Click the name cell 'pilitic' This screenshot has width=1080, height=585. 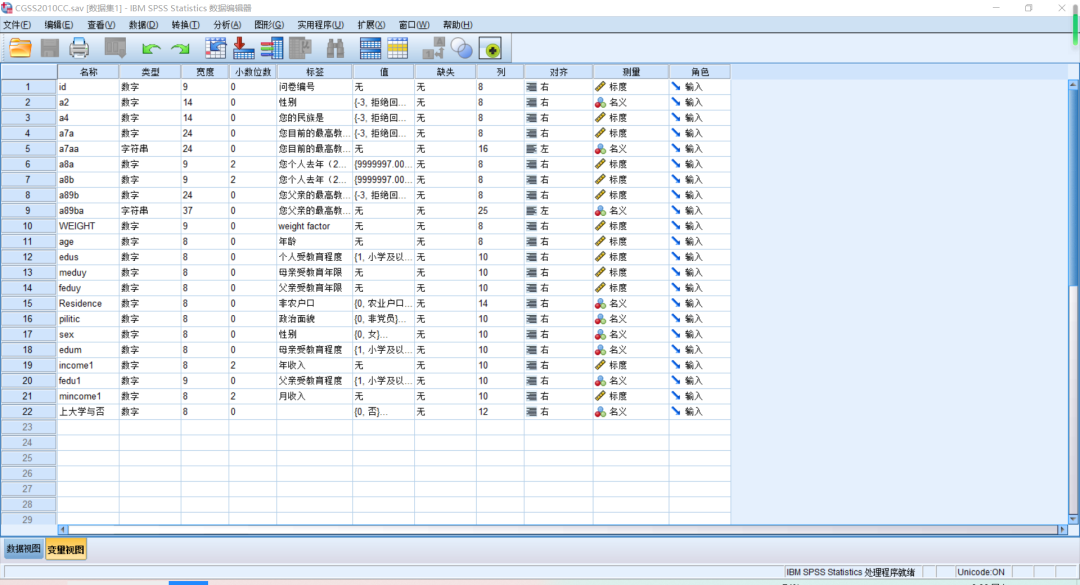coord(88,319)
